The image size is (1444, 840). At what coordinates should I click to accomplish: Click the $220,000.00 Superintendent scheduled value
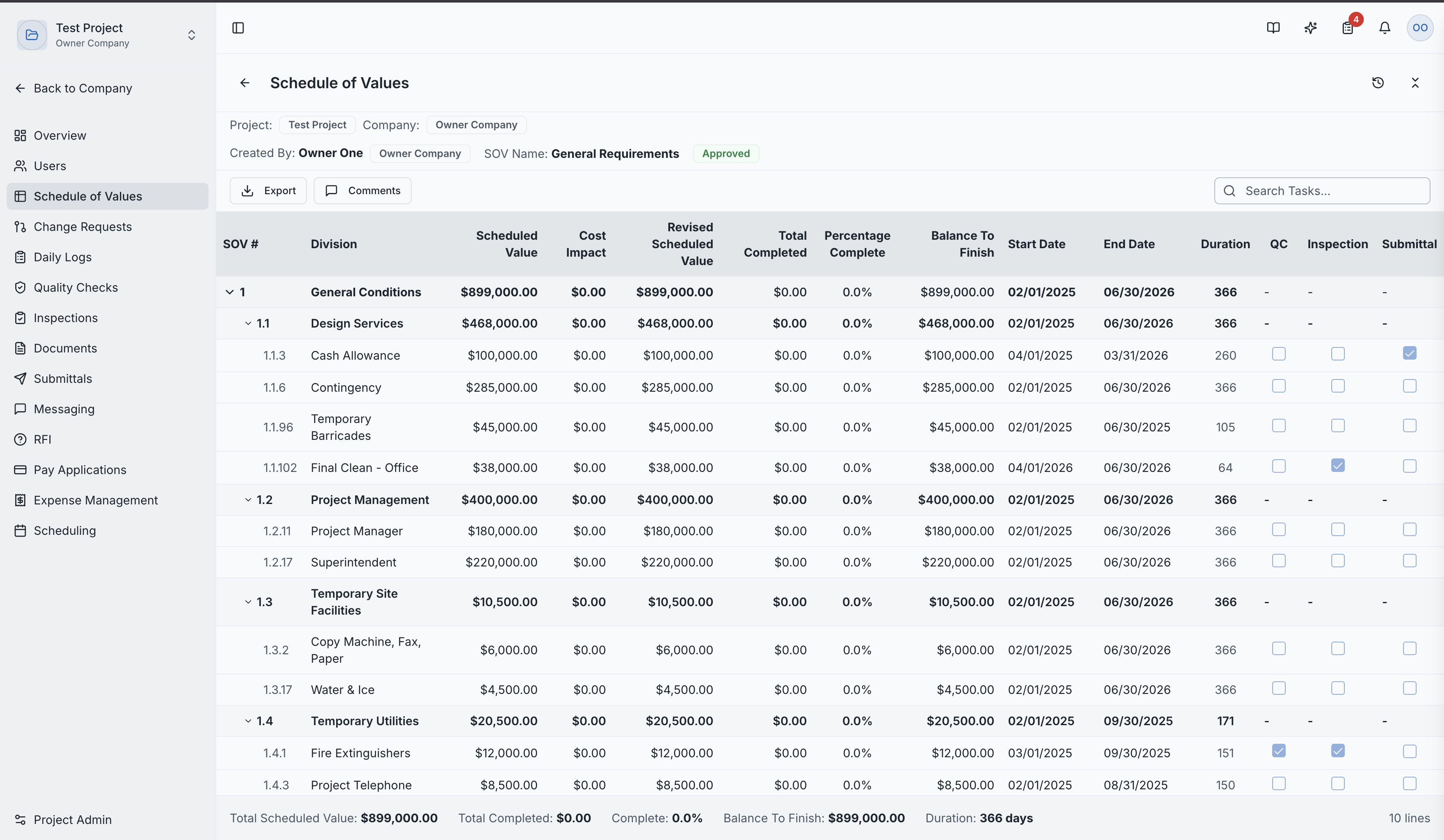coord(502,563)
